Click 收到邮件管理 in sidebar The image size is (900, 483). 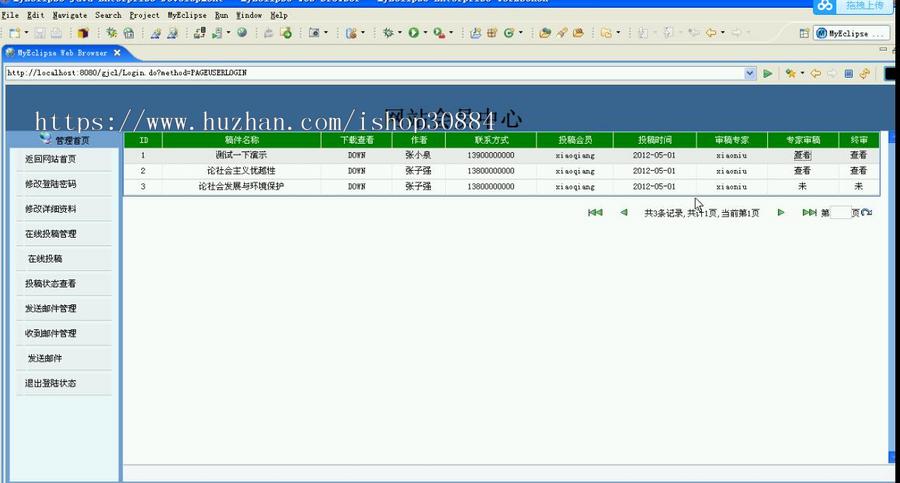(x=51, y=333)
